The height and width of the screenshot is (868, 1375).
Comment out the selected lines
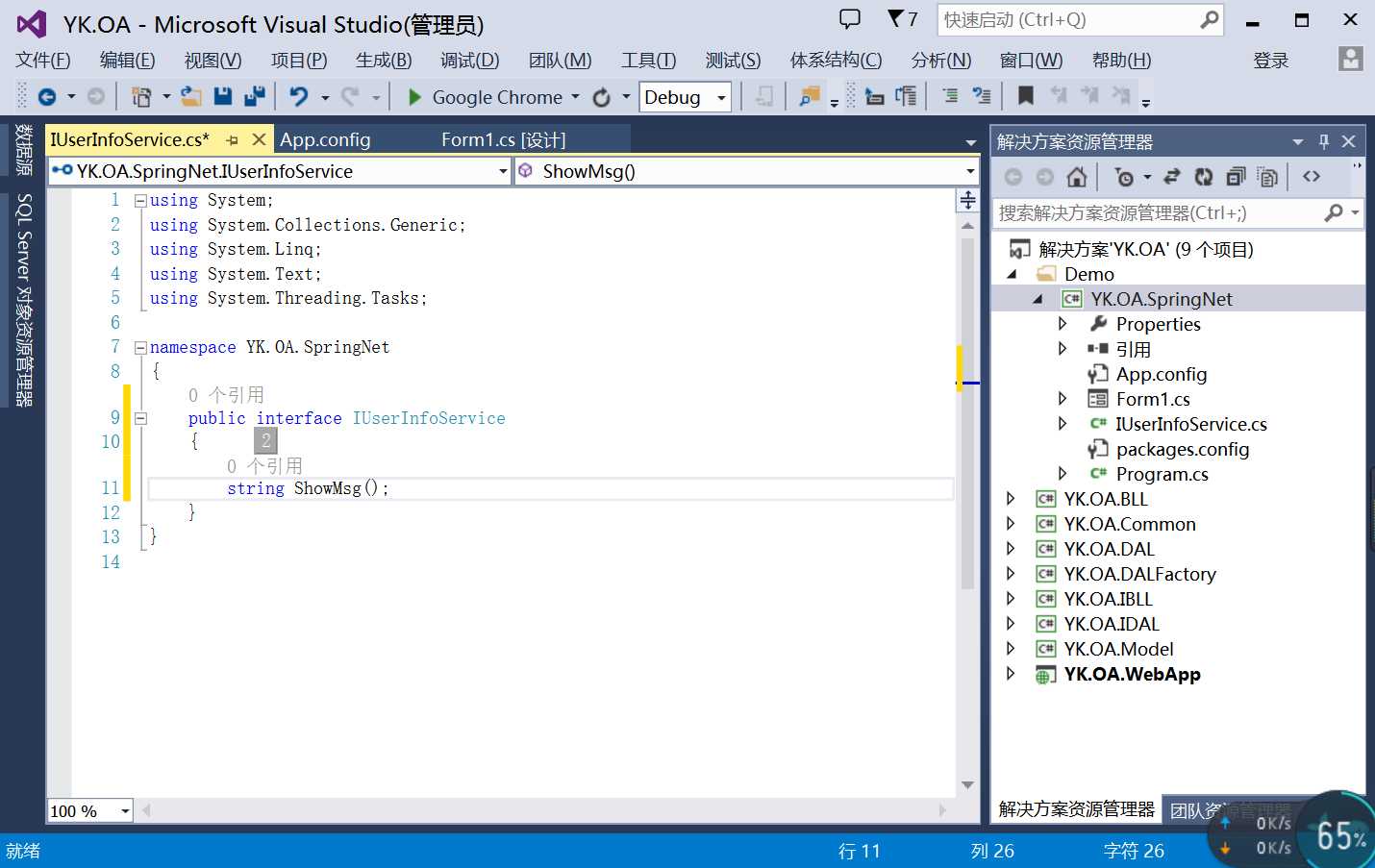[950, 96]
